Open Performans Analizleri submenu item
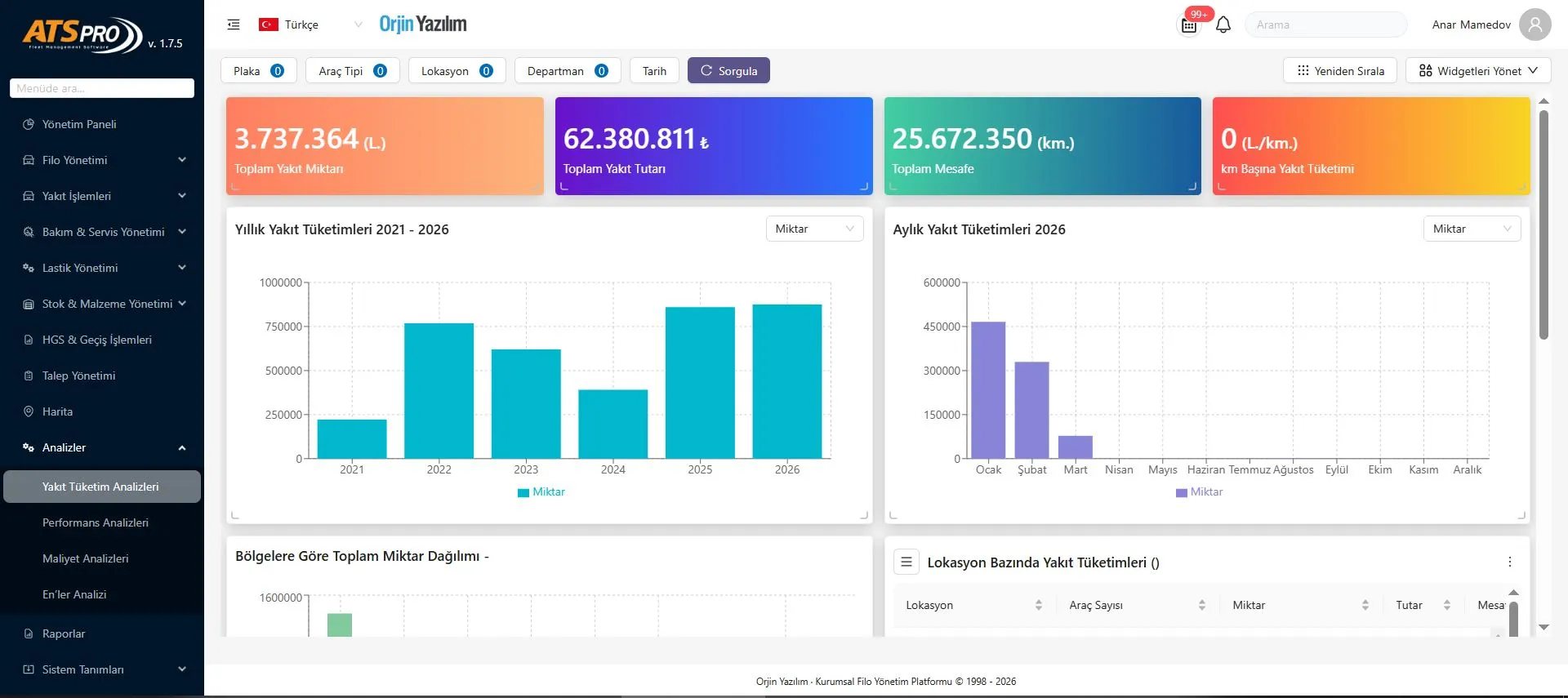1568x698 pixels. [96, 522]
